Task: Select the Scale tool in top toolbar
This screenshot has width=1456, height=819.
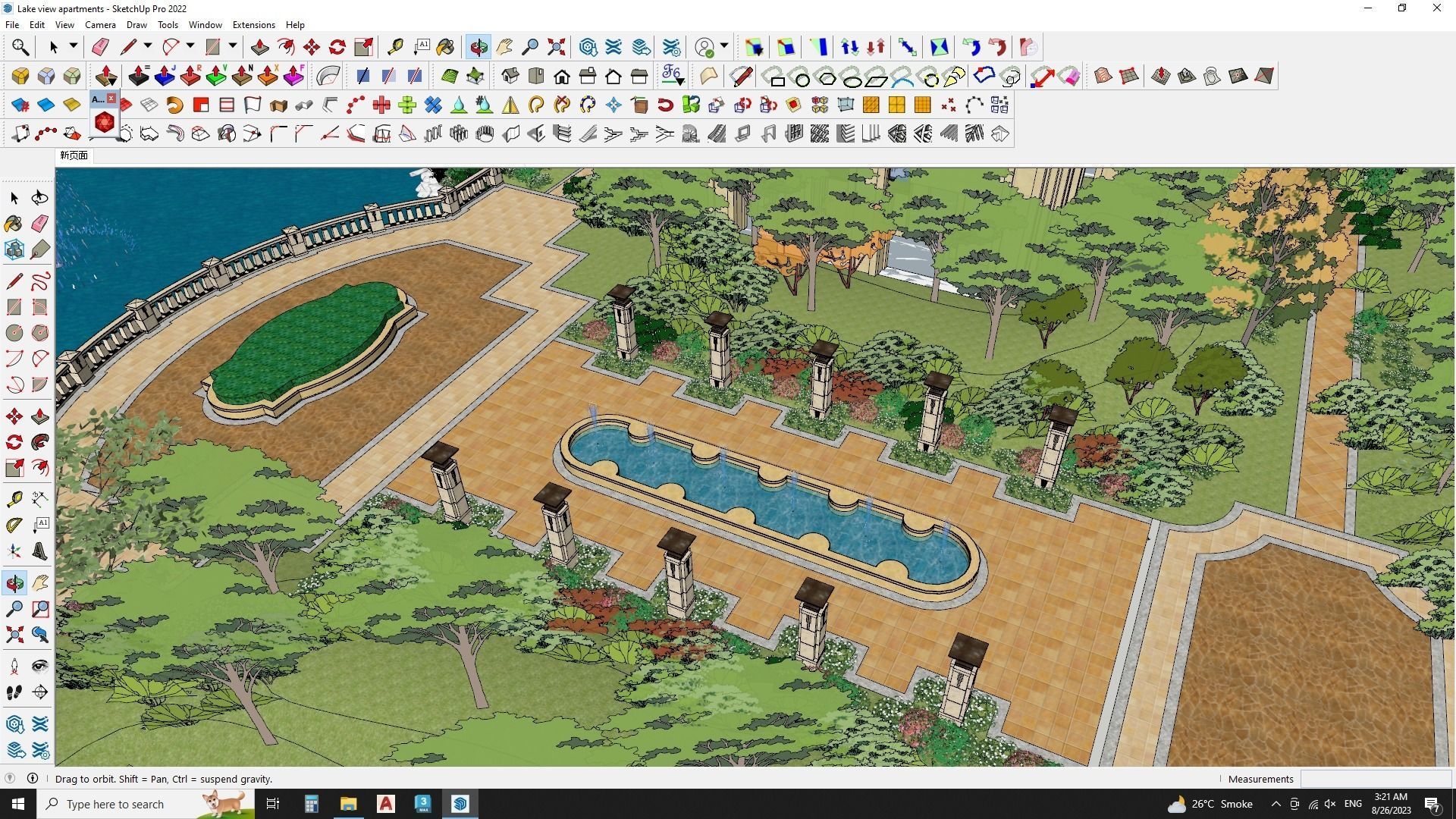Action: click(363, 47)
